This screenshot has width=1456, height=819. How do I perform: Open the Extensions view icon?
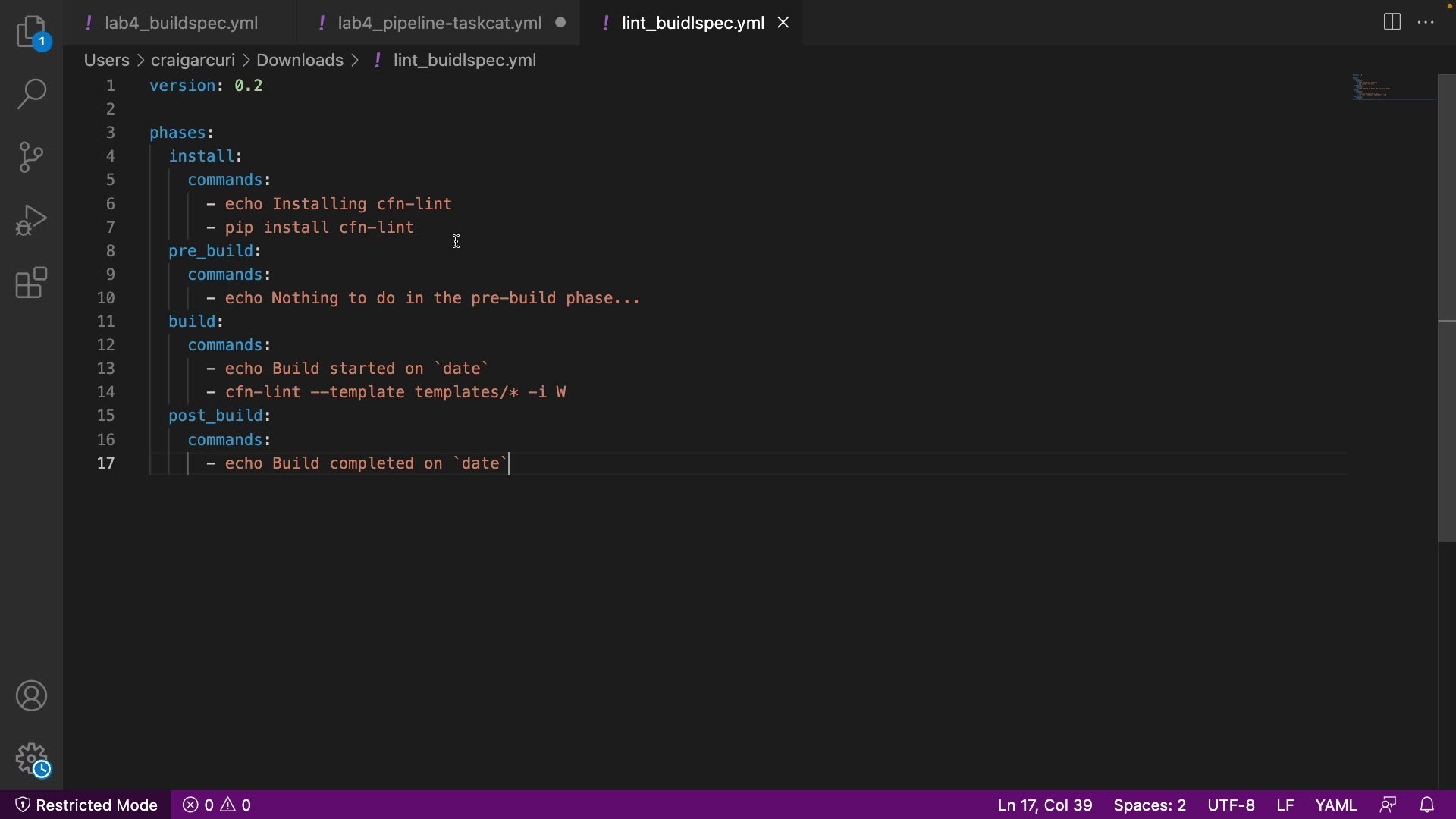[x=31, y=283]
